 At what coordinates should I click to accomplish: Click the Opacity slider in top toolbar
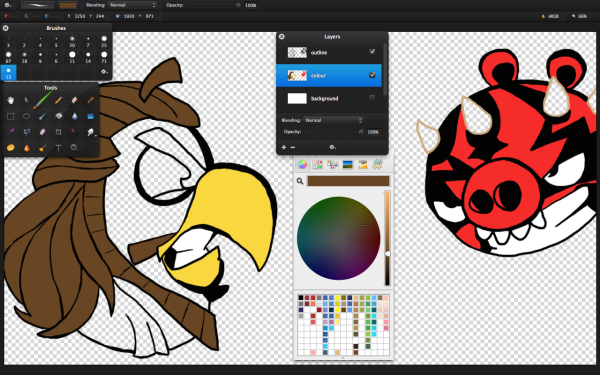click(213, 5)
